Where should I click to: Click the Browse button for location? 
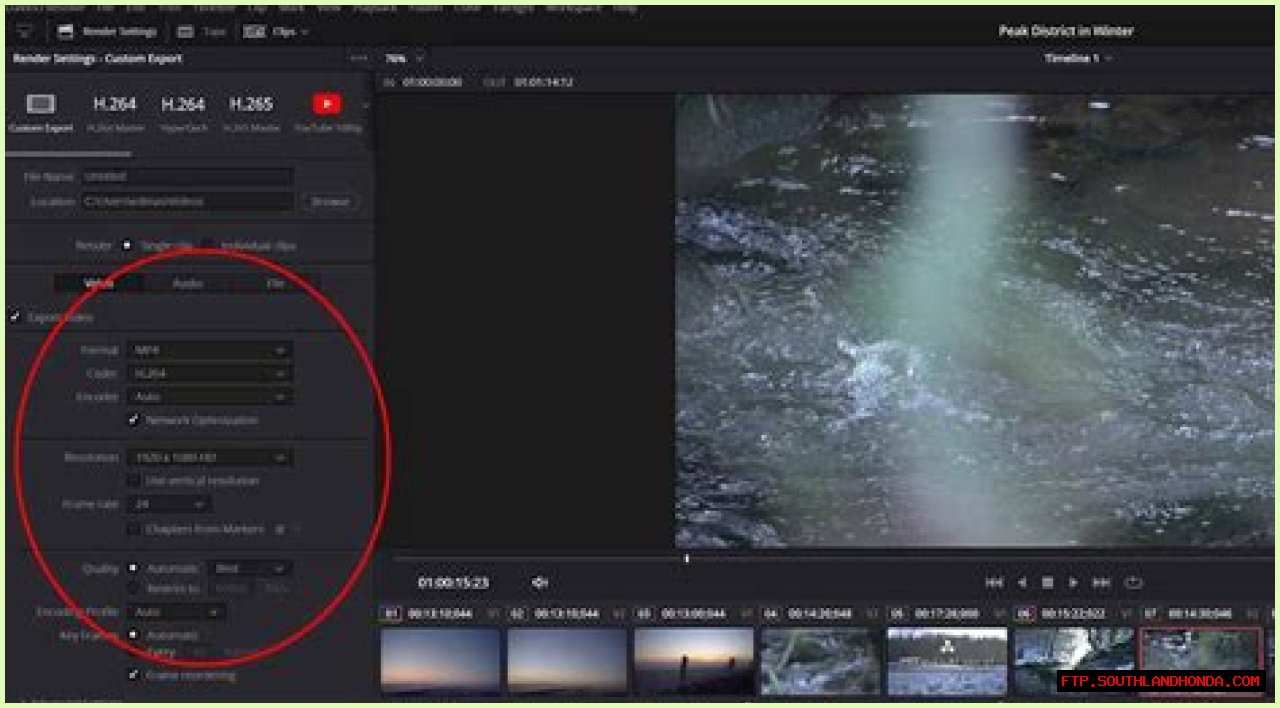(x=330, y=202)
